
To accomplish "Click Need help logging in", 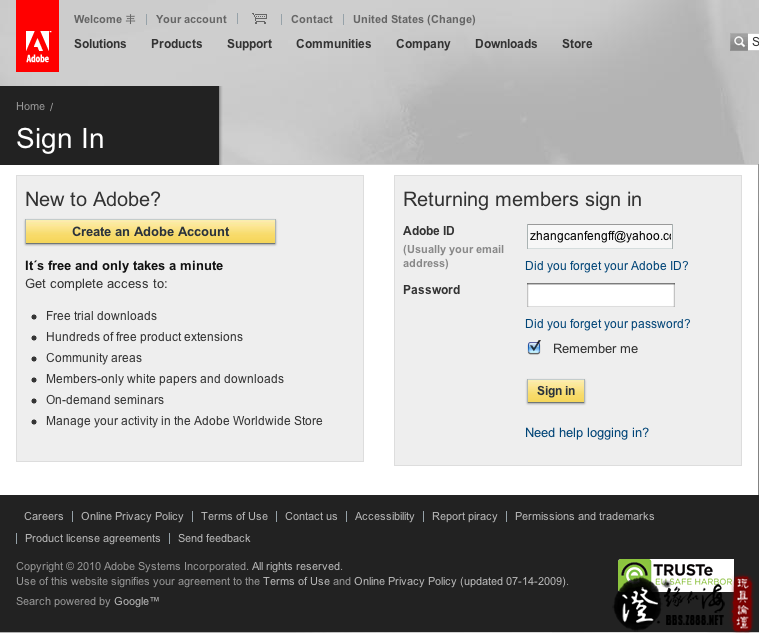I will [x=587, y=433].
